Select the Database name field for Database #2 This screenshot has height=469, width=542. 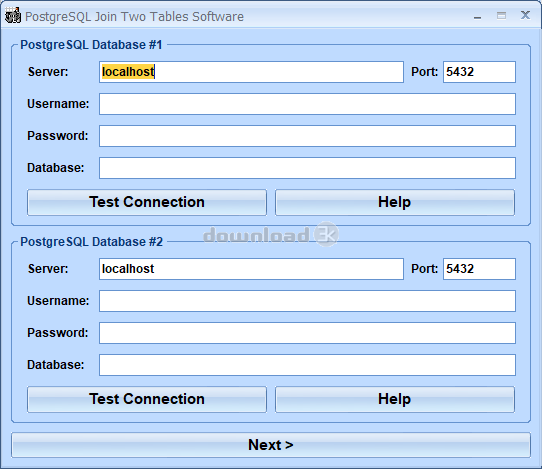(307, 365)
